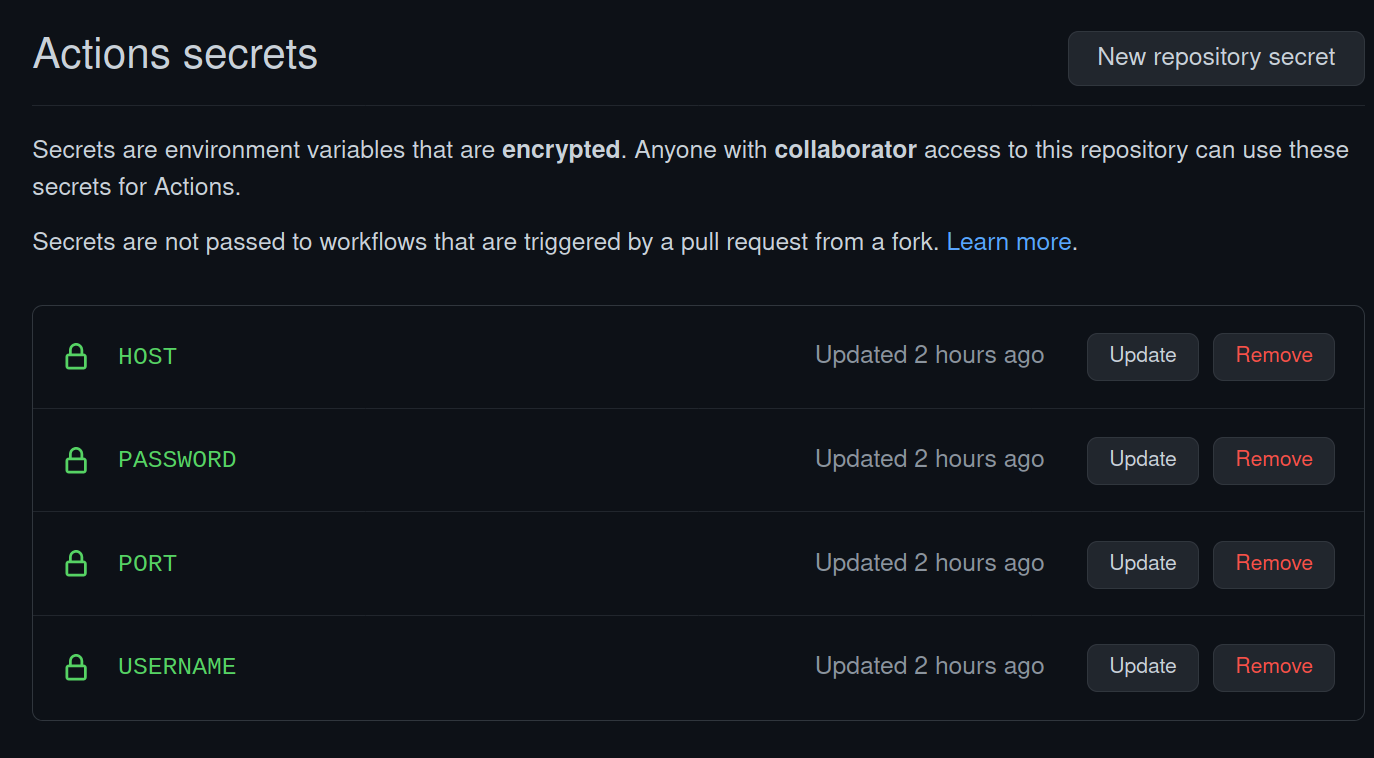1374x758 pixels.
Task: Update the HOST secret
Action: [1143, 356]
